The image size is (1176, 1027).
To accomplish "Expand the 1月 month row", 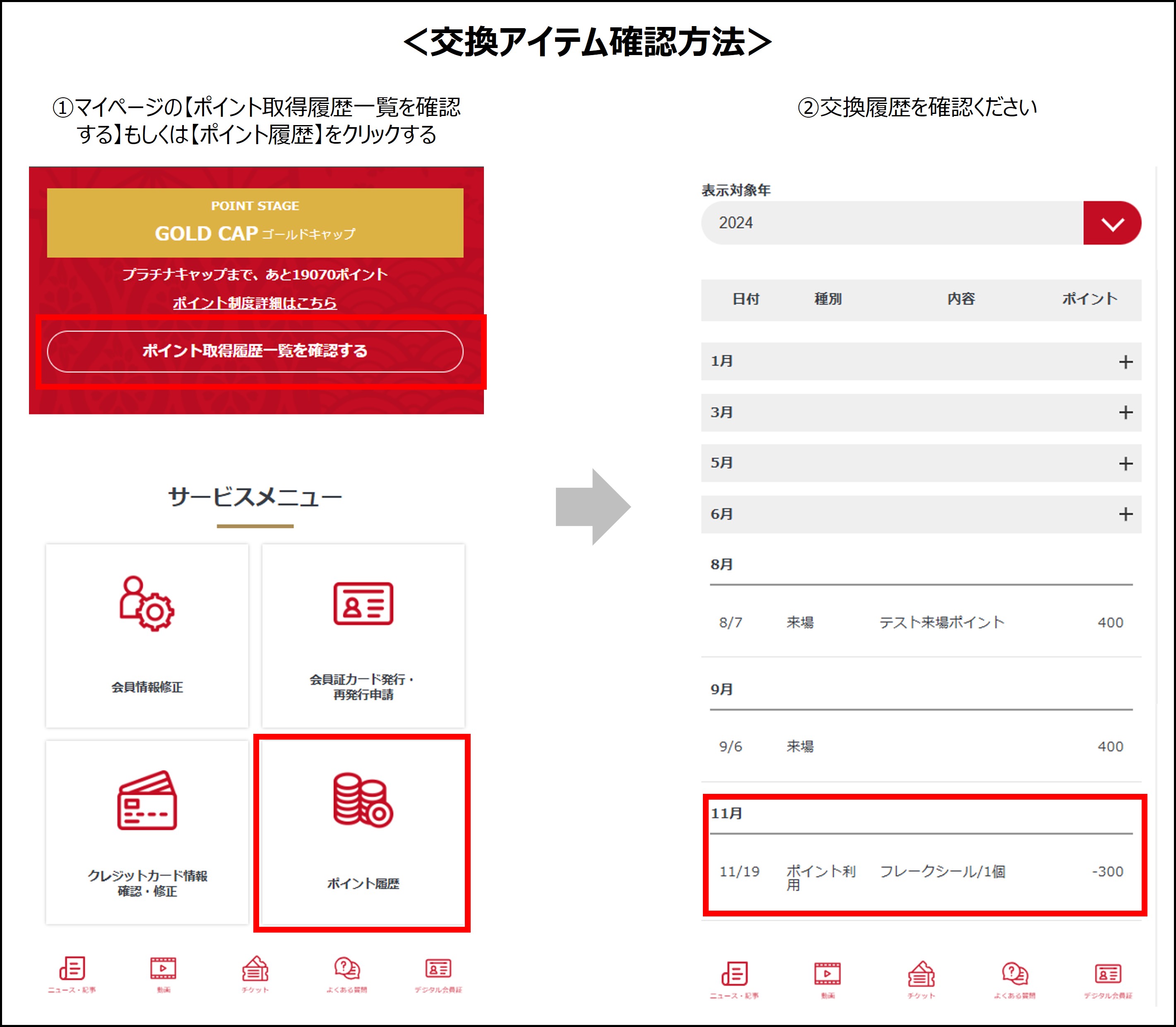I will coord(1125,362).
